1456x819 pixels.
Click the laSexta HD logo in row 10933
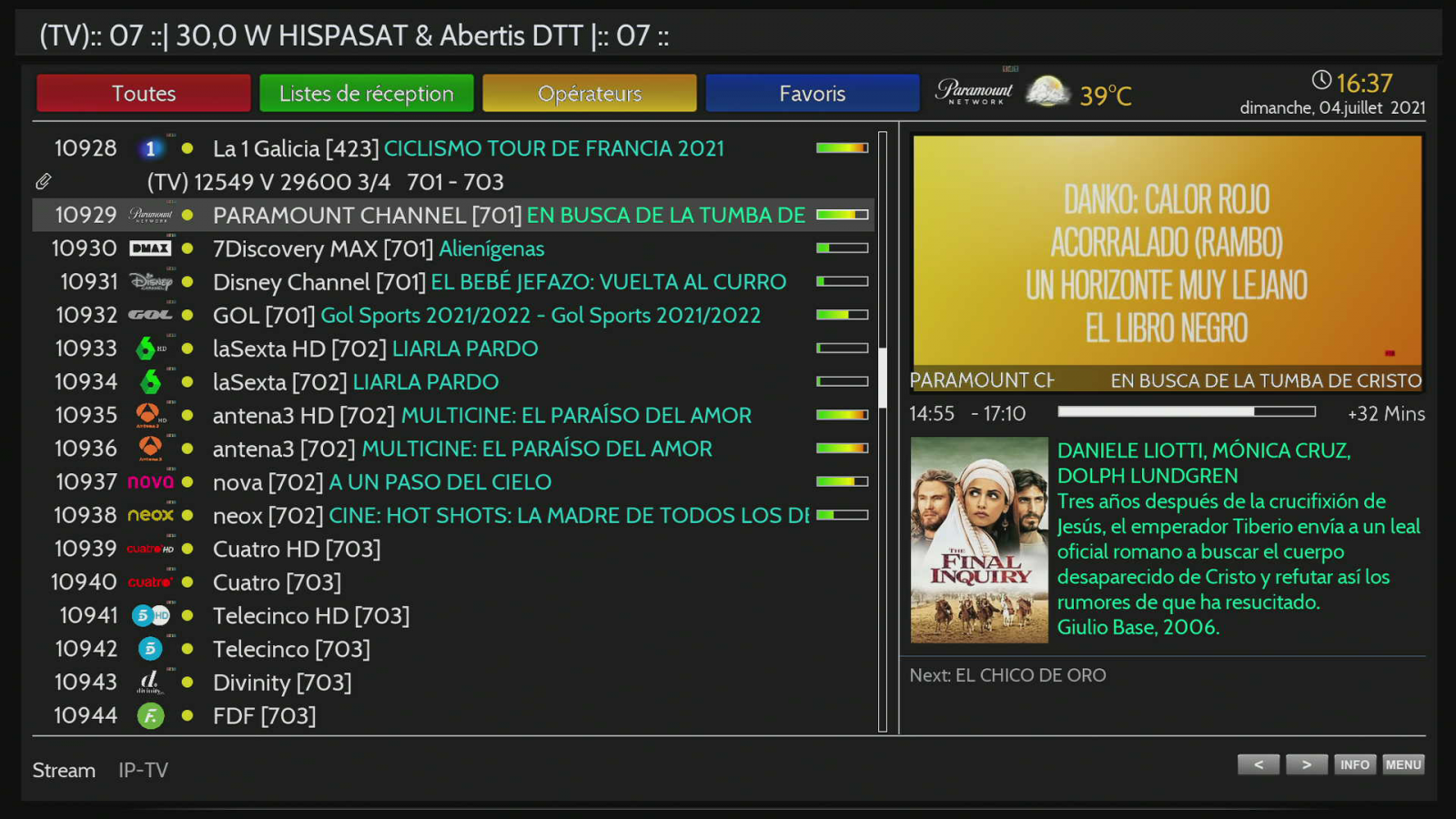pyautogui.click(x=150, y=349)
